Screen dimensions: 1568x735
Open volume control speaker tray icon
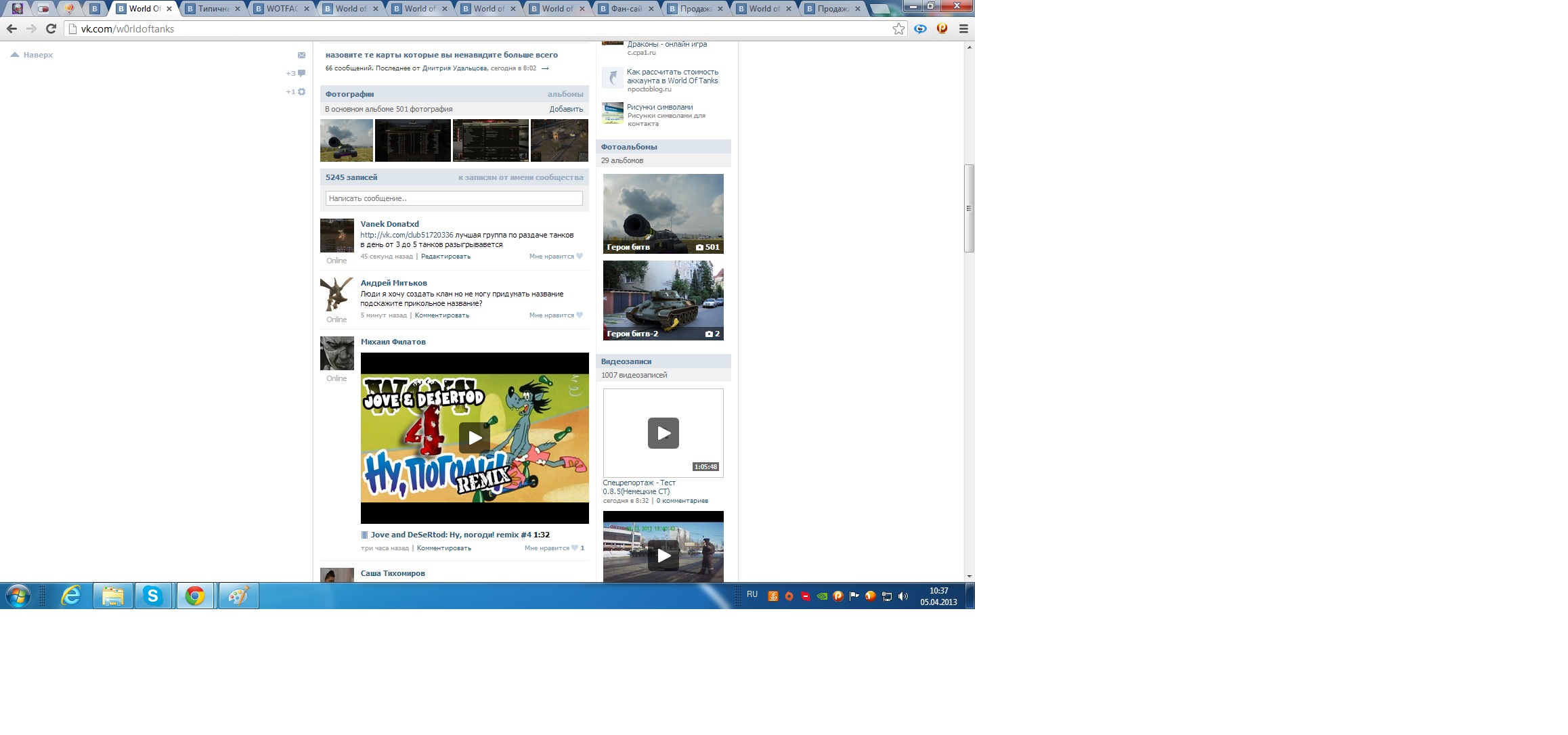click(902, 596)
